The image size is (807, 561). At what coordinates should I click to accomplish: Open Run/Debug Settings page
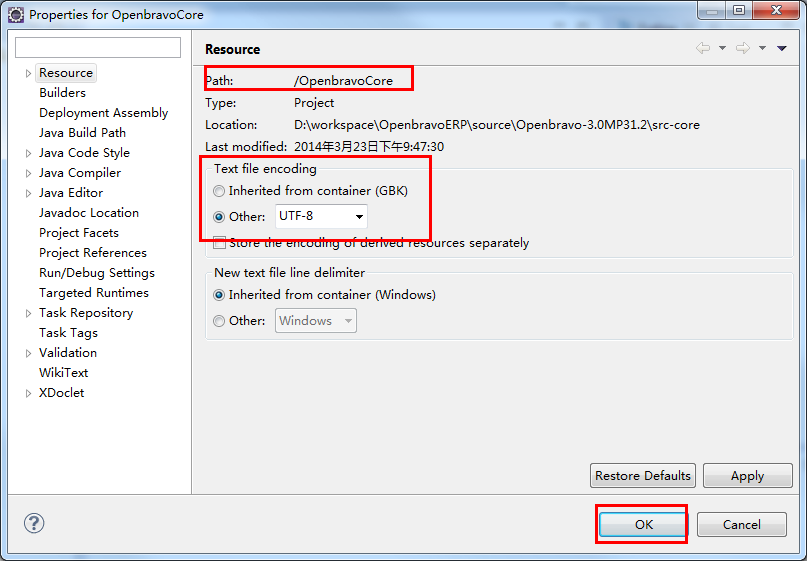coord(97,273)
